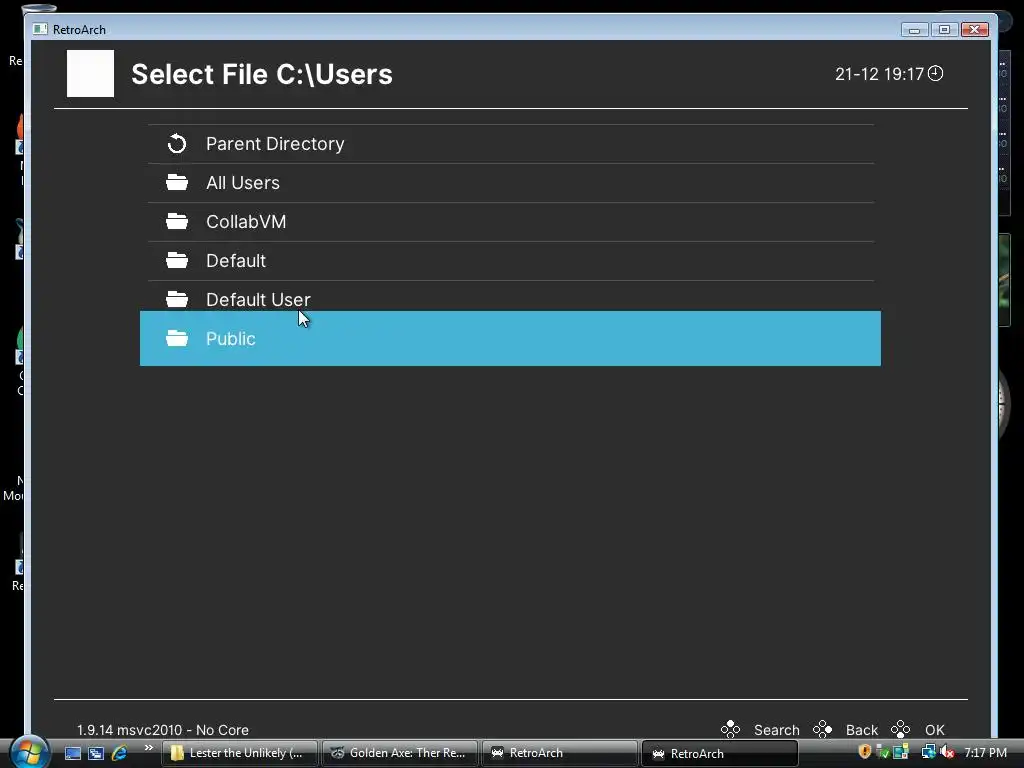Click the Back button in footer
Screen dimensions: 1024x768
(861, 729)
